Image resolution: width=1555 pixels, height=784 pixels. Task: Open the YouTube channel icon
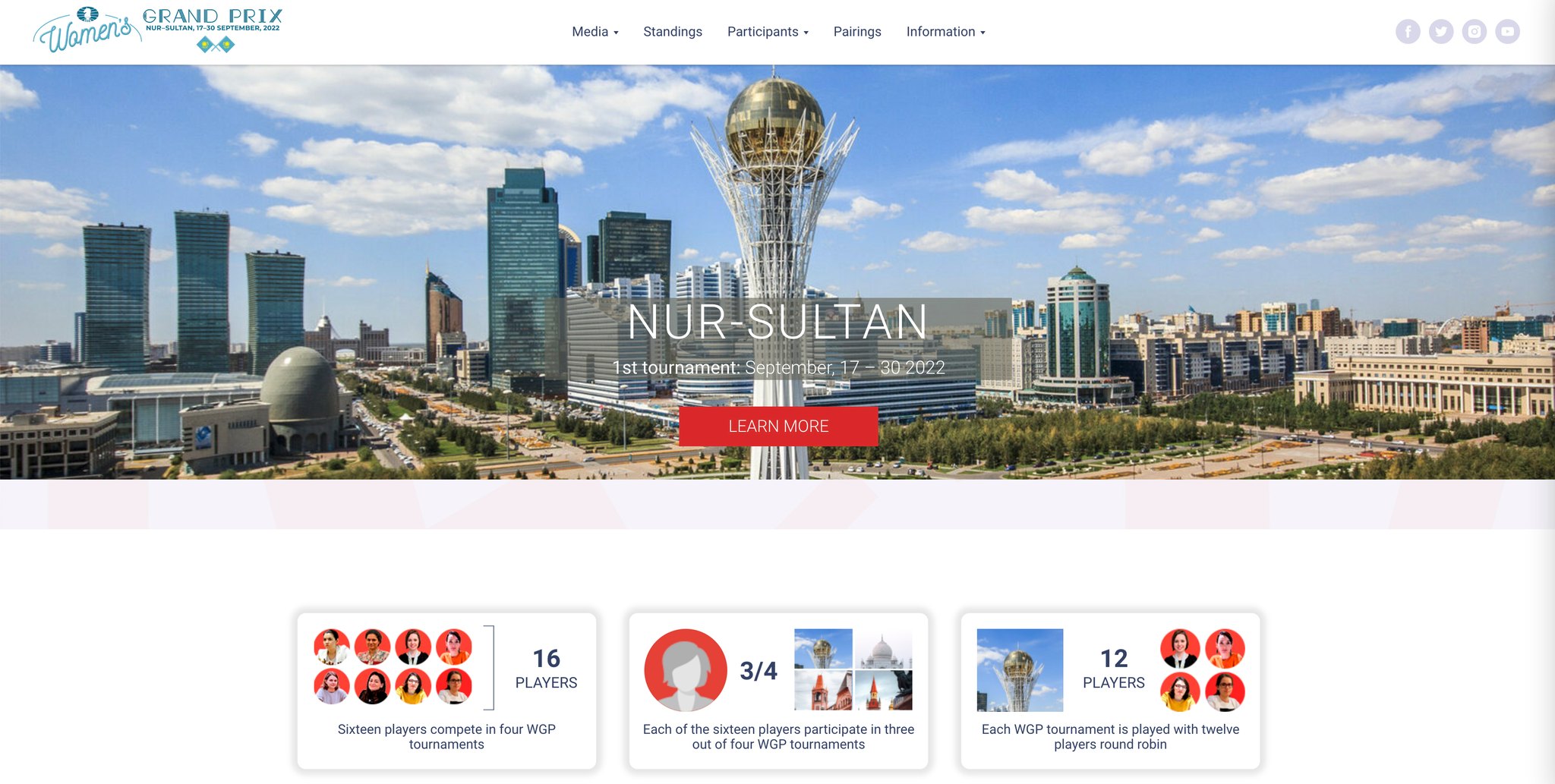1507,32
